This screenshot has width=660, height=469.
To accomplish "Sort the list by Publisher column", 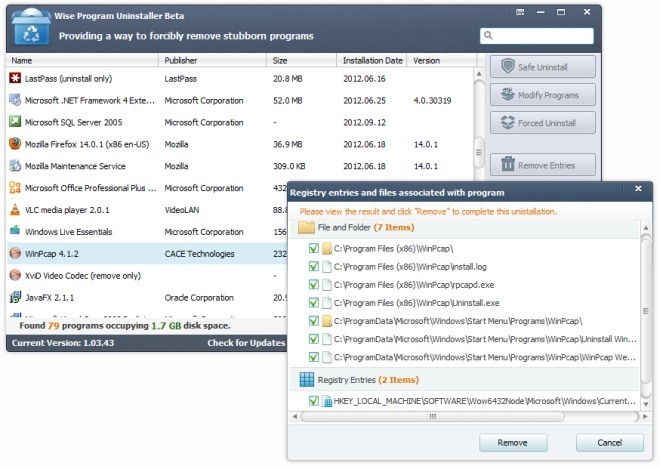I will coord(213,60).
